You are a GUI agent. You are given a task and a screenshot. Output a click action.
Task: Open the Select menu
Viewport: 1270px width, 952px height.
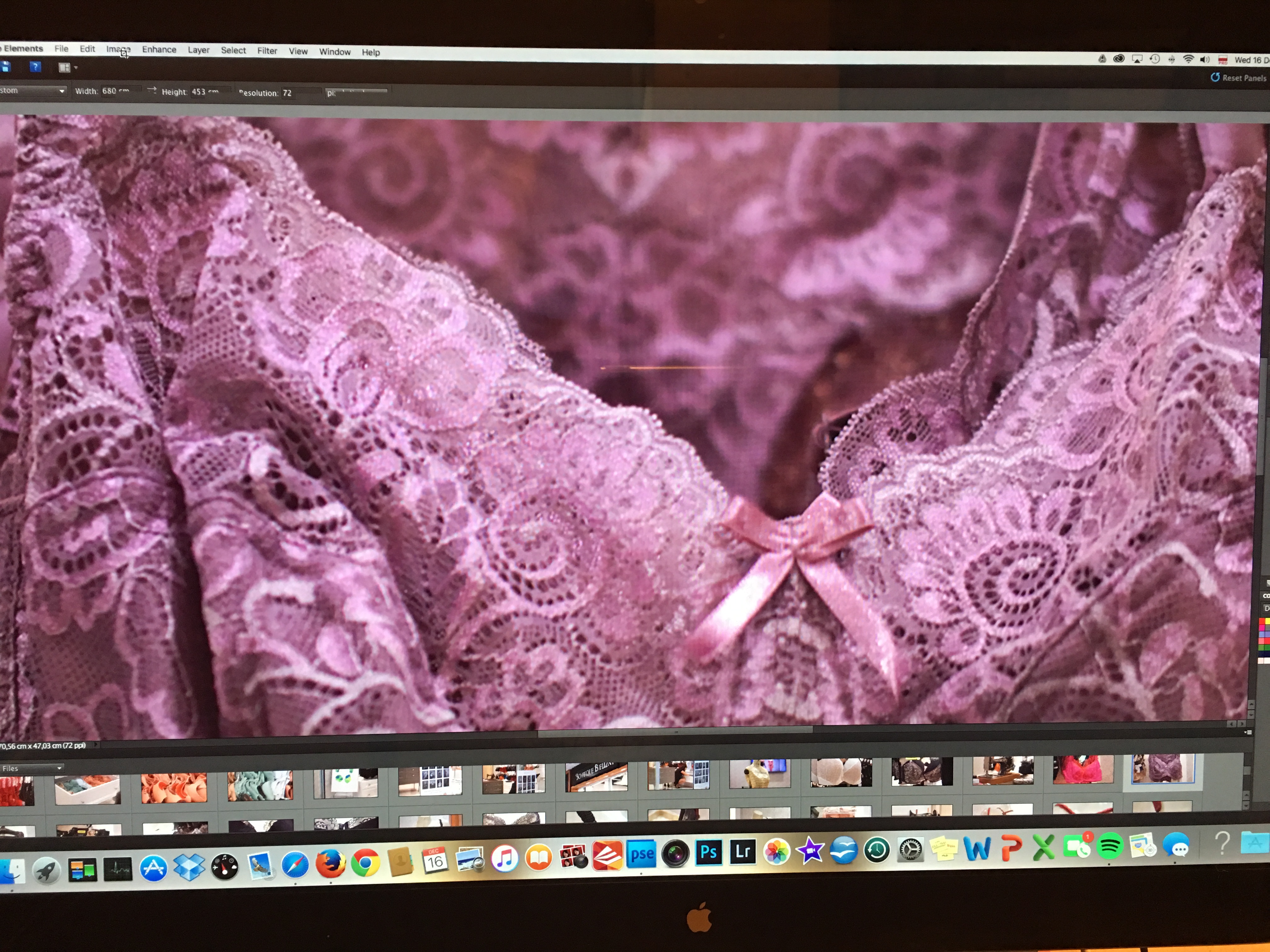[x=233, y=50]
